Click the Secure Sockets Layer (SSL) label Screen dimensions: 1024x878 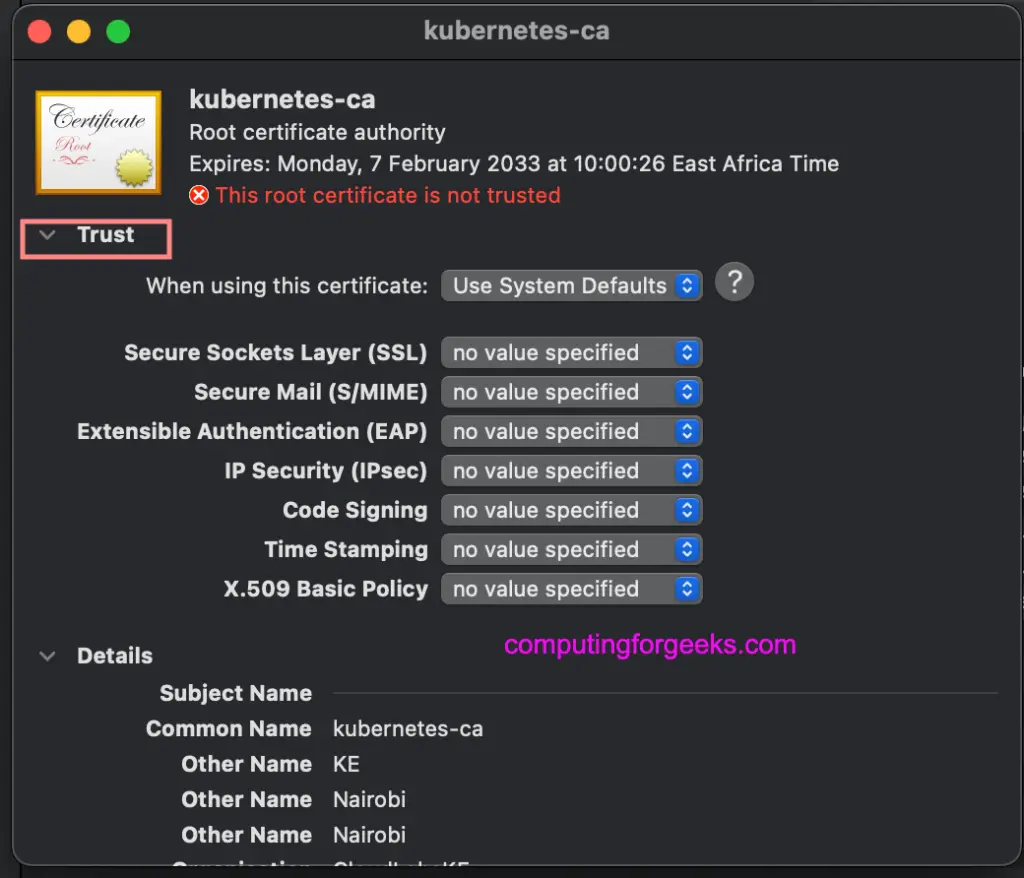click(x=276, y=353)
